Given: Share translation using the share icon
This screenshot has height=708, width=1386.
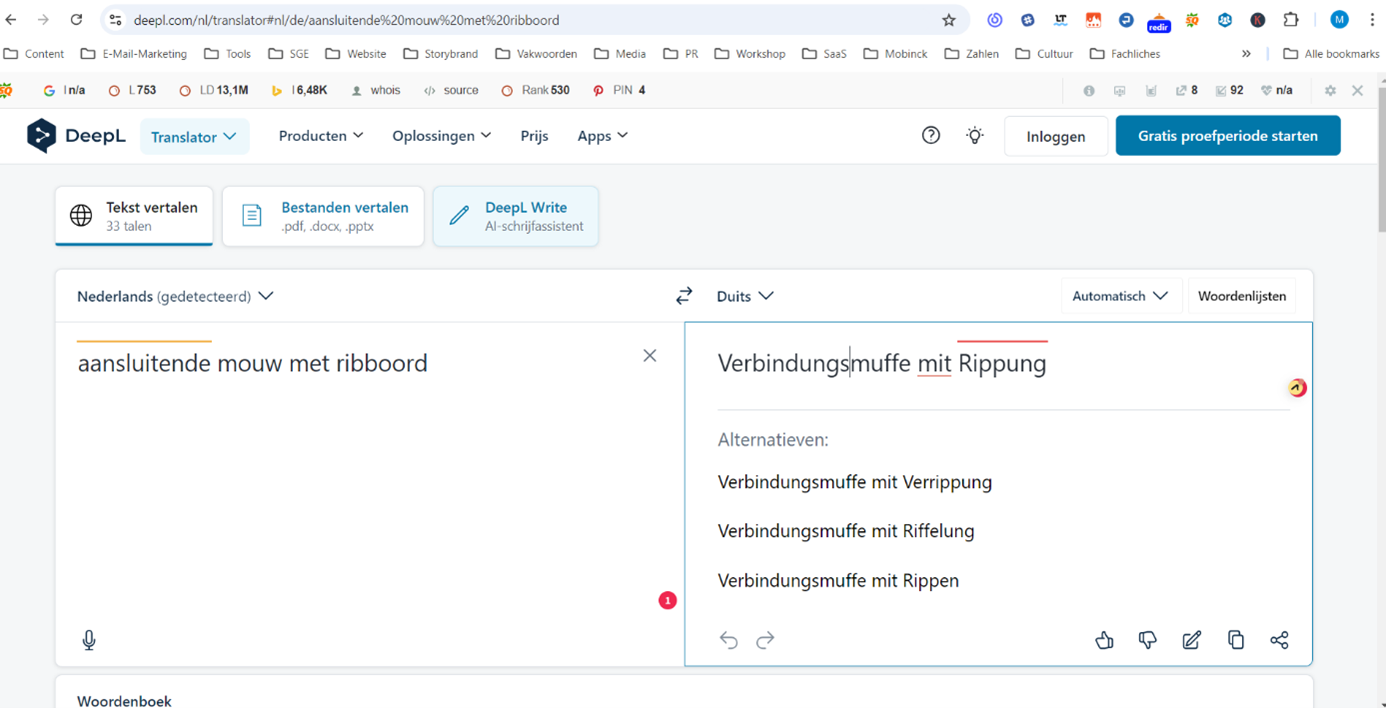Looking at the screenshot, I should (1279, 640).
